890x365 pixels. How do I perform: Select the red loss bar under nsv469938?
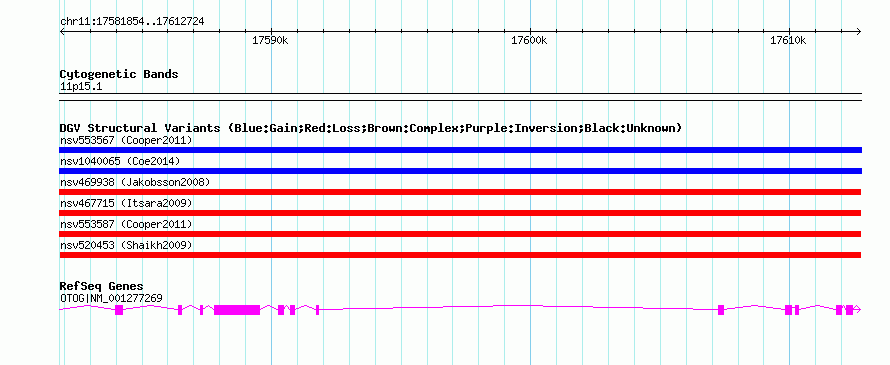[x=460, y=192]
